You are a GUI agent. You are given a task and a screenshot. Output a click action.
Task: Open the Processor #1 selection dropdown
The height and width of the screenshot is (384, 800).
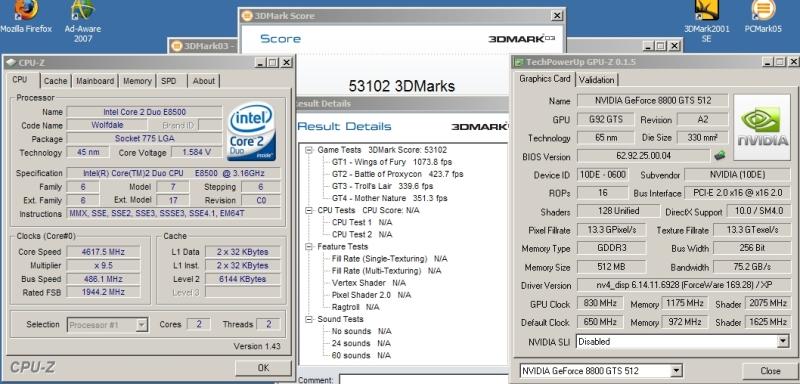(142, 324)
